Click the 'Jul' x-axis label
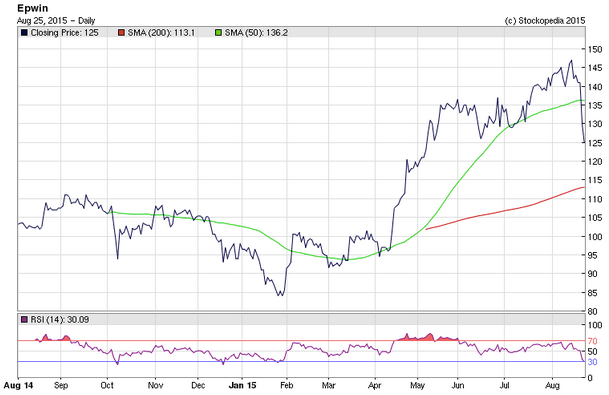The image size is (609, 395). pos(505,385)
